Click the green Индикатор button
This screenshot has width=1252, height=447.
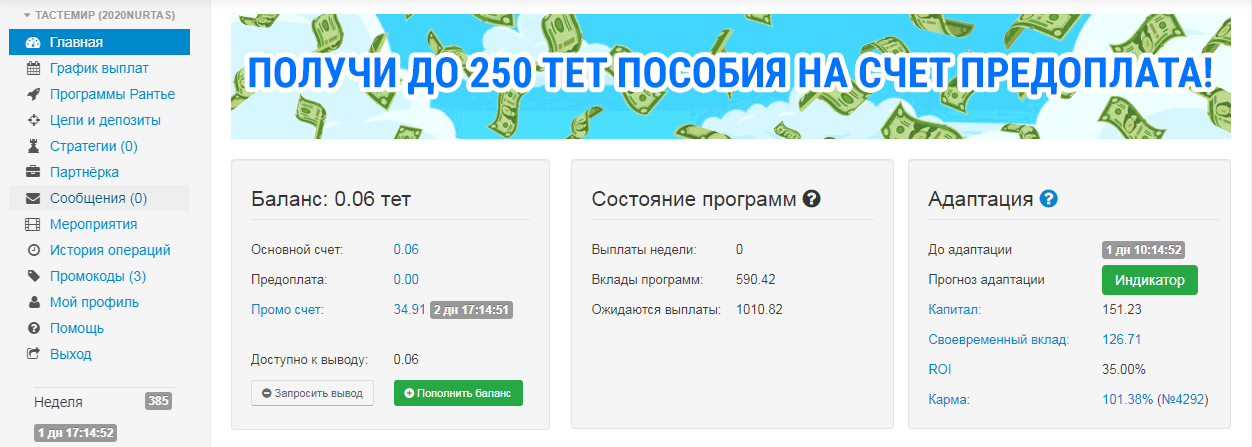pyautogui.click(x=1149, y=280)
